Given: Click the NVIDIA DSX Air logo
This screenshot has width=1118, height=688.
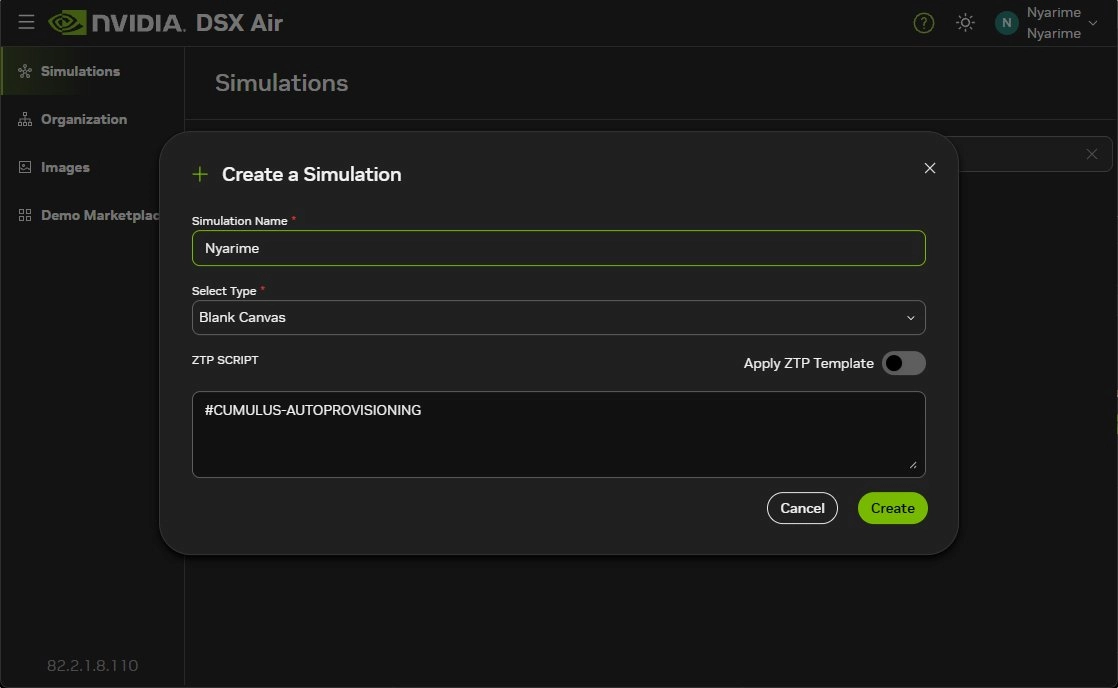Looking at the screenshot, I should point(165,23).
